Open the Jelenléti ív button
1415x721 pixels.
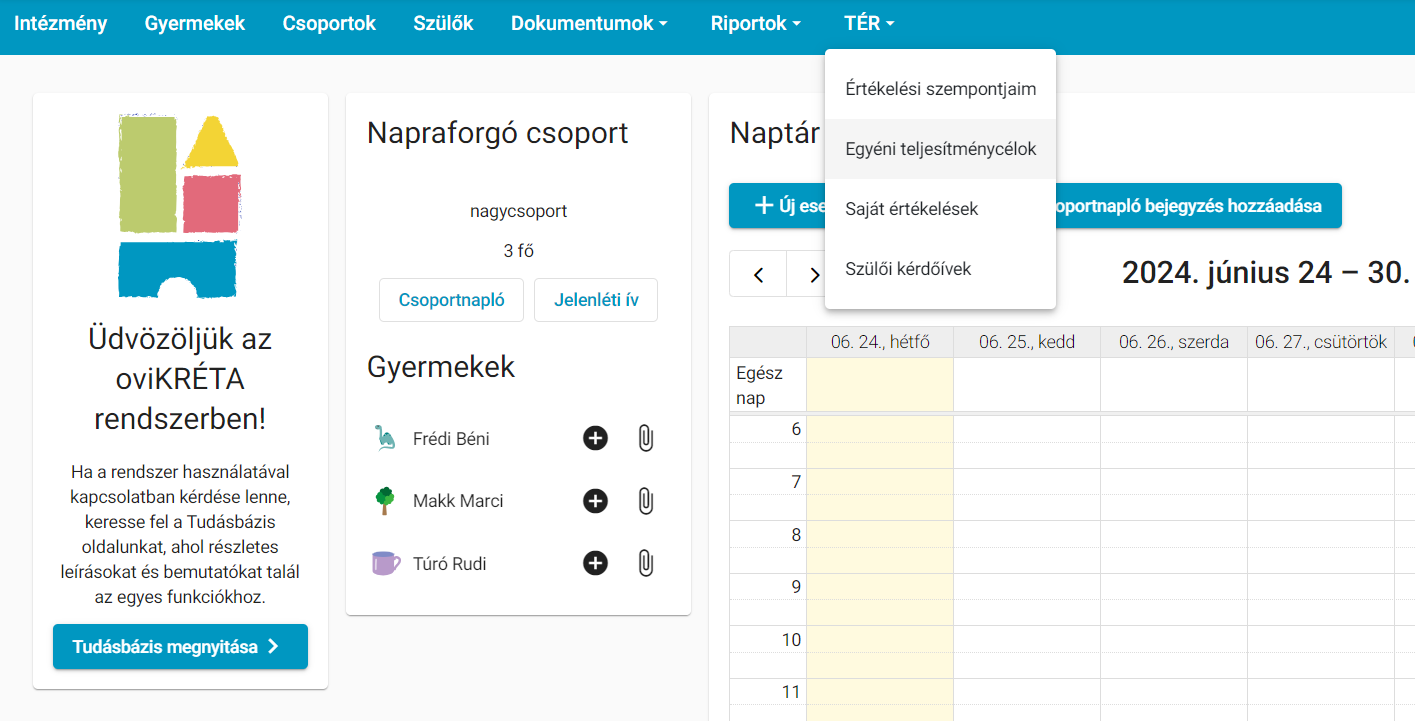(x=596, y=300)
